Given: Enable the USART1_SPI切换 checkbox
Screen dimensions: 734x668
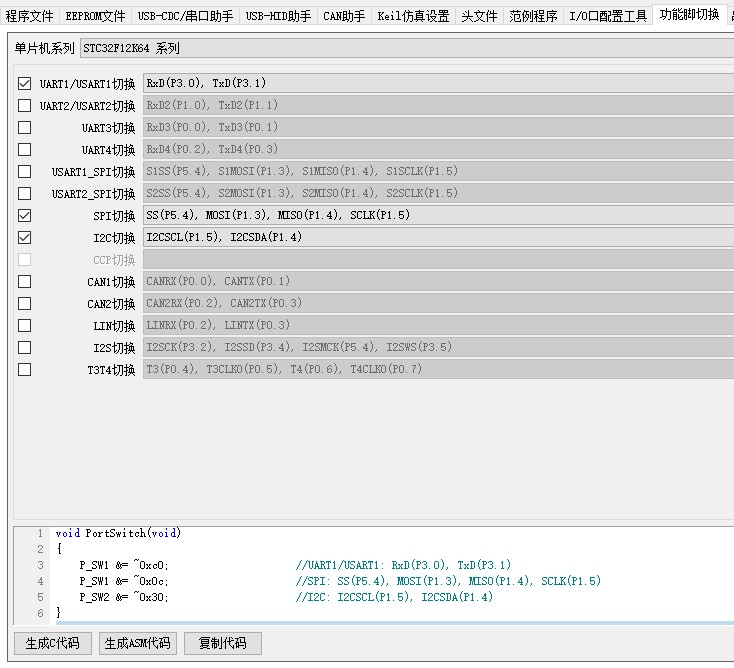Looking at the screenshot, I should pos(24,172).
